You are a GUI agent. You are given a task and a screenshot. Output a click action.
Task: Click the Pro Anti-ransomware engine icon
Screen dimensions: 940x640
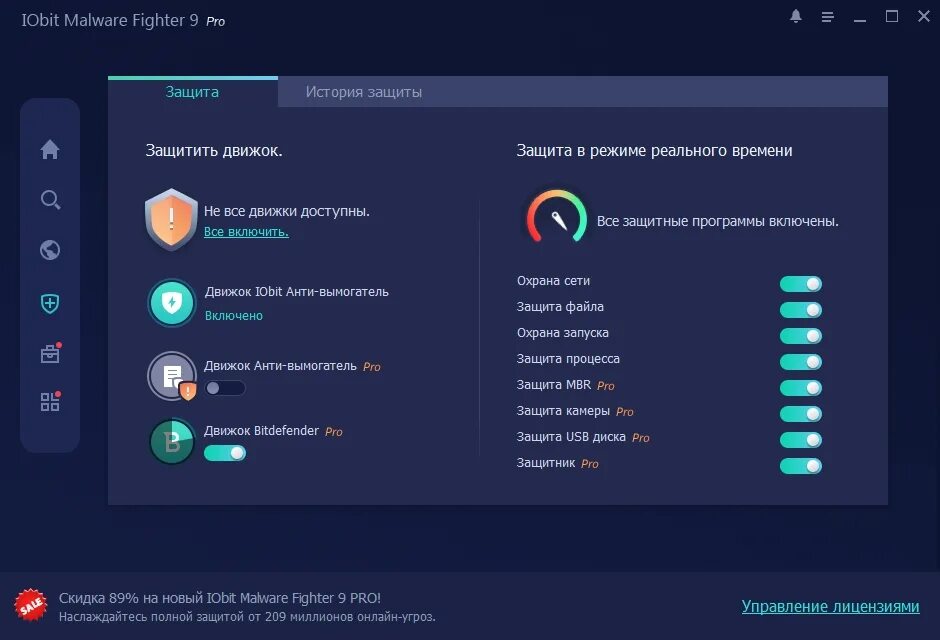tap(172, 376)
